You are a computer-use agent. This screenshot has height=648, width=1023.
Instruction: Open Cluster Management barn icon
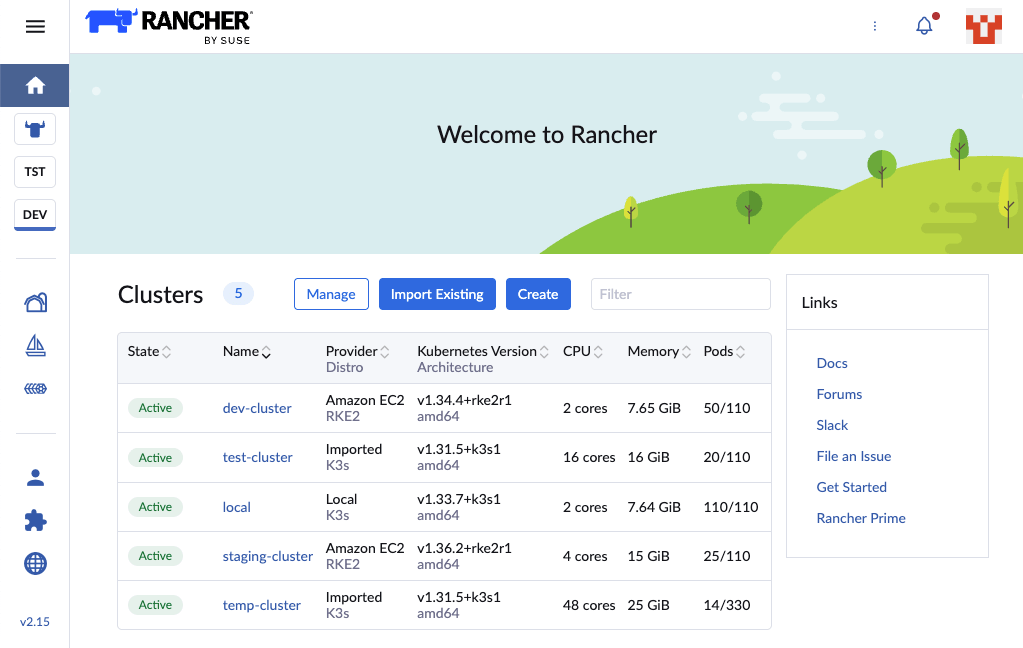(35, 302)
